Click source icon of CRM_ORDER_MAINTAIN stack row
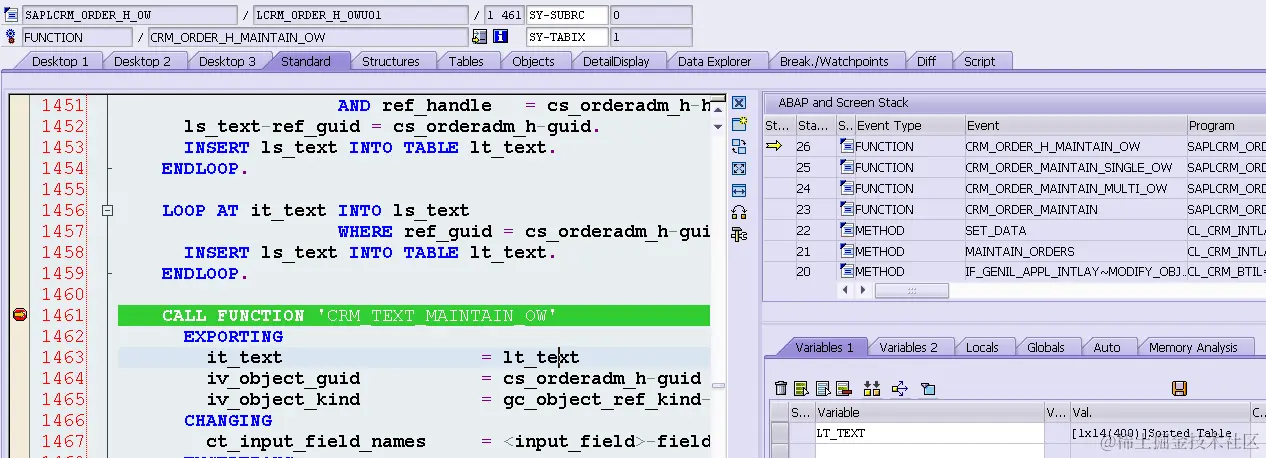This screenshot has width=1266, height=458. (x=846, y=209)
